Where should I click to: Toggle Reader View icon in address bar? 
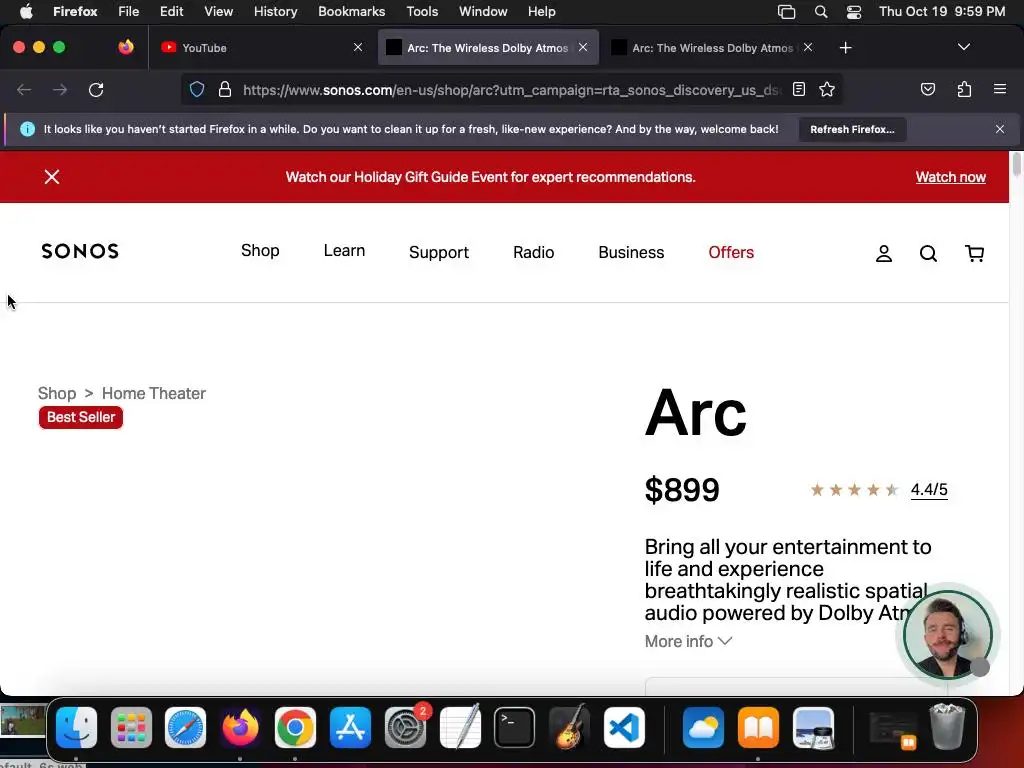pos(799,89)
